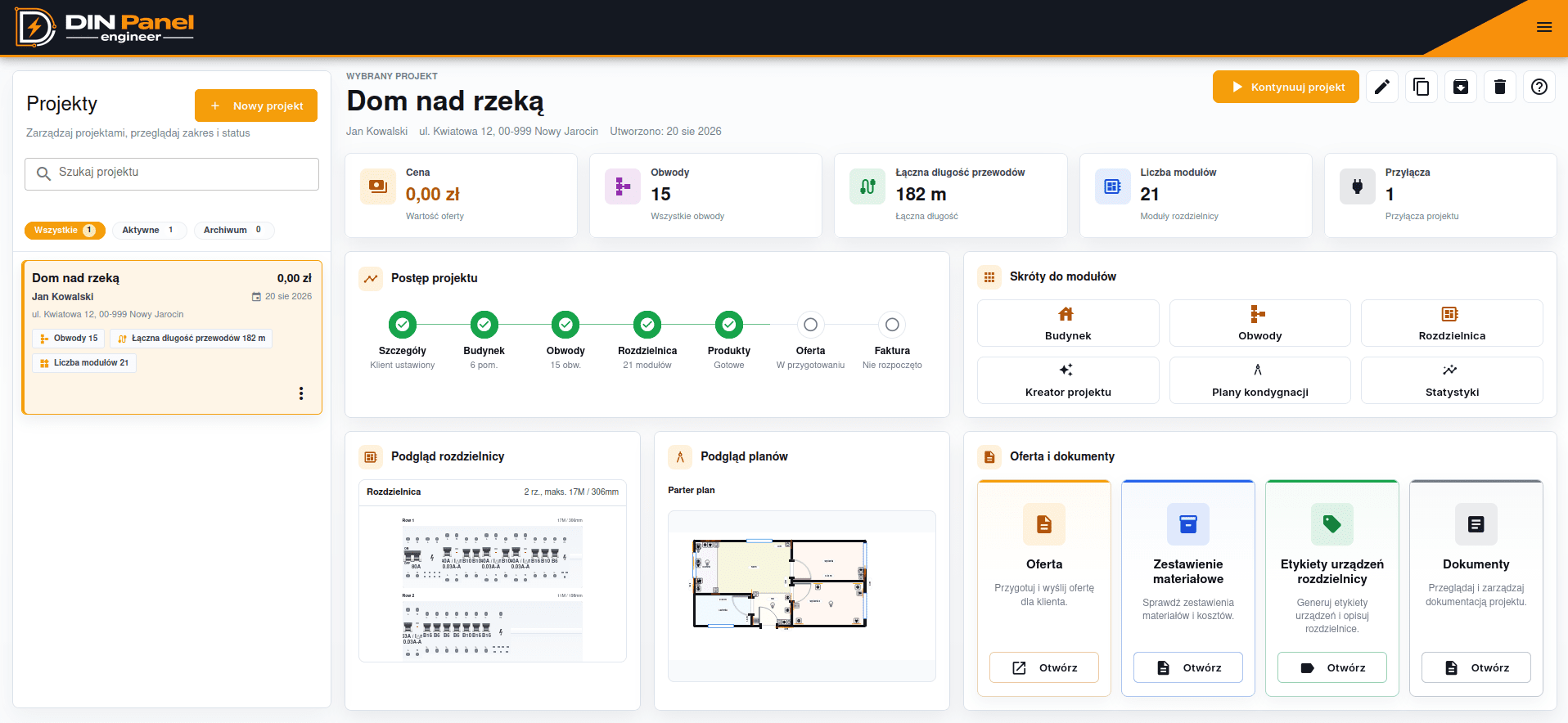Select the Faktura progress step circle

click(892, 325)
